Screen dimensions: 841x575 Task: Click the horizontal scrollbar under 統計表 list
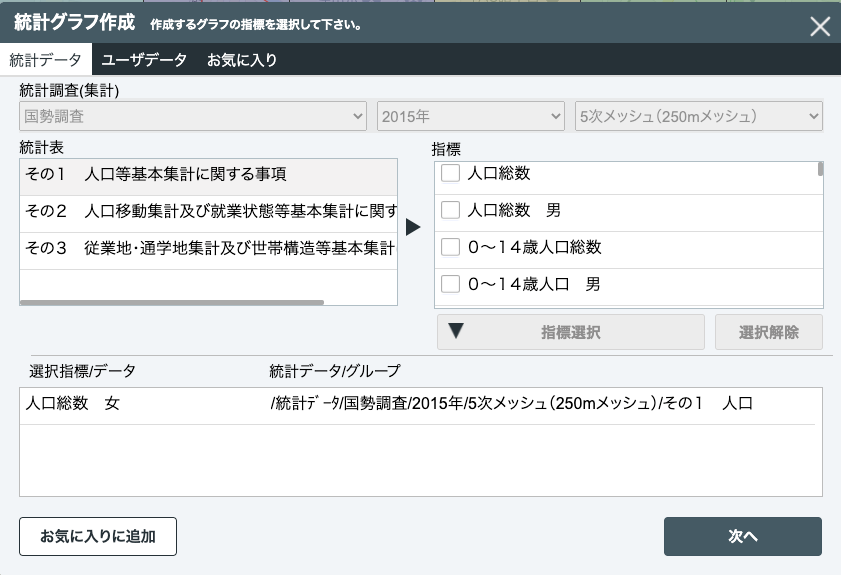(x=172, y=301)
